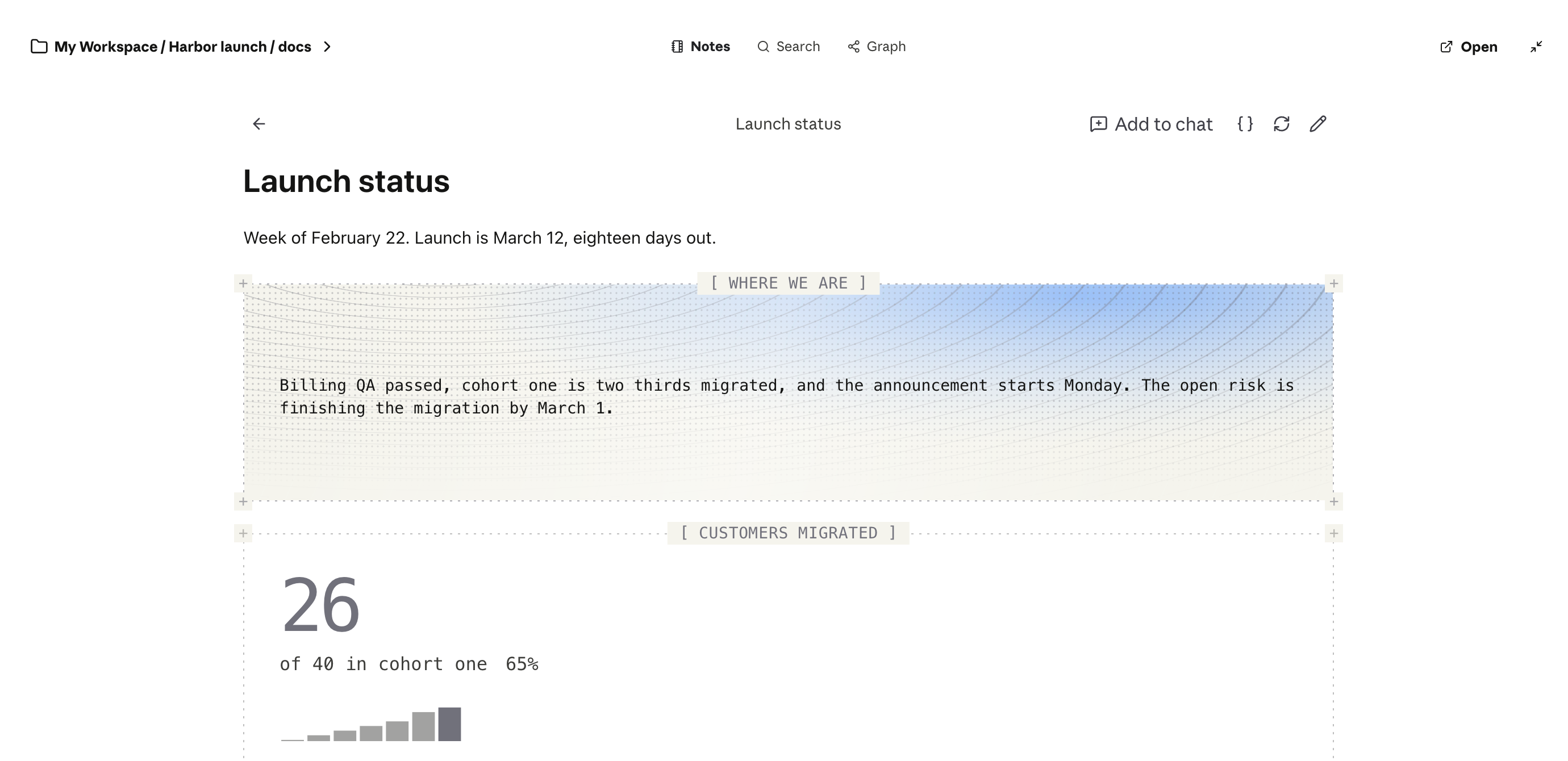Go back with the left arrow icon
The height and width of the screenshot is (761, 1568).
coord(258,124)
